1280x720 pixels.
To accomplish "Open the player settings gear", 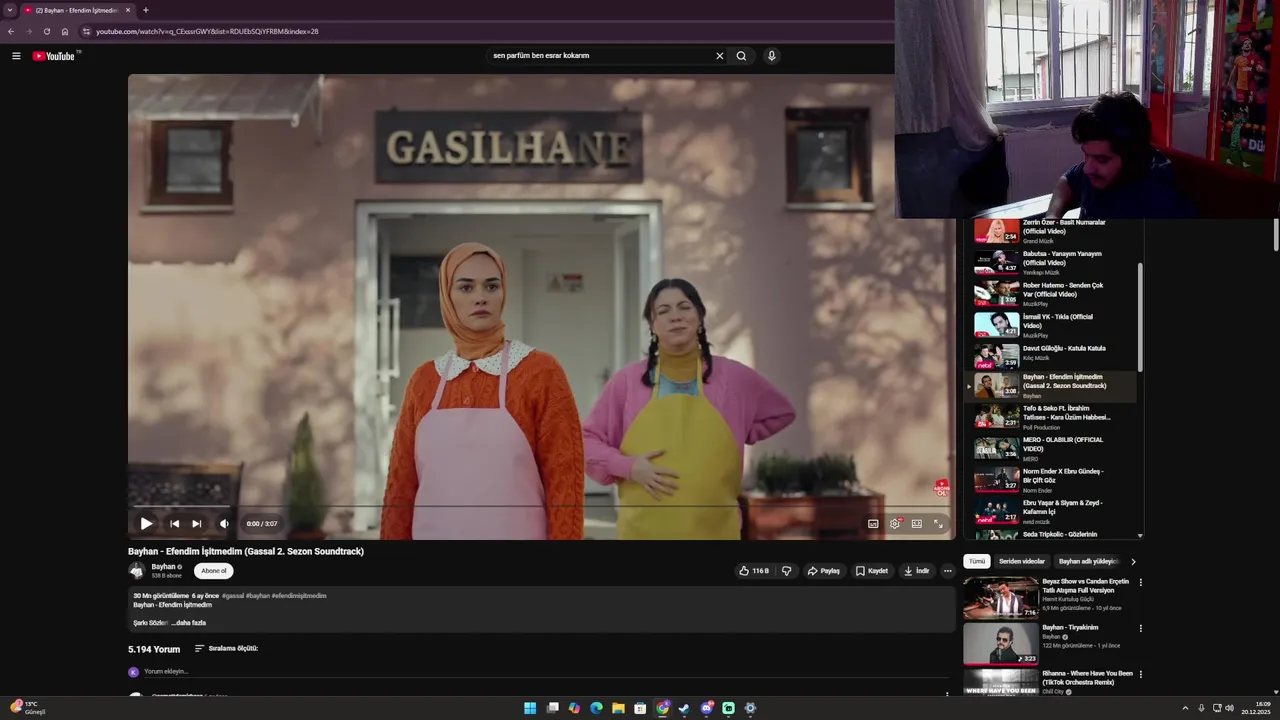I will point(895,523).
